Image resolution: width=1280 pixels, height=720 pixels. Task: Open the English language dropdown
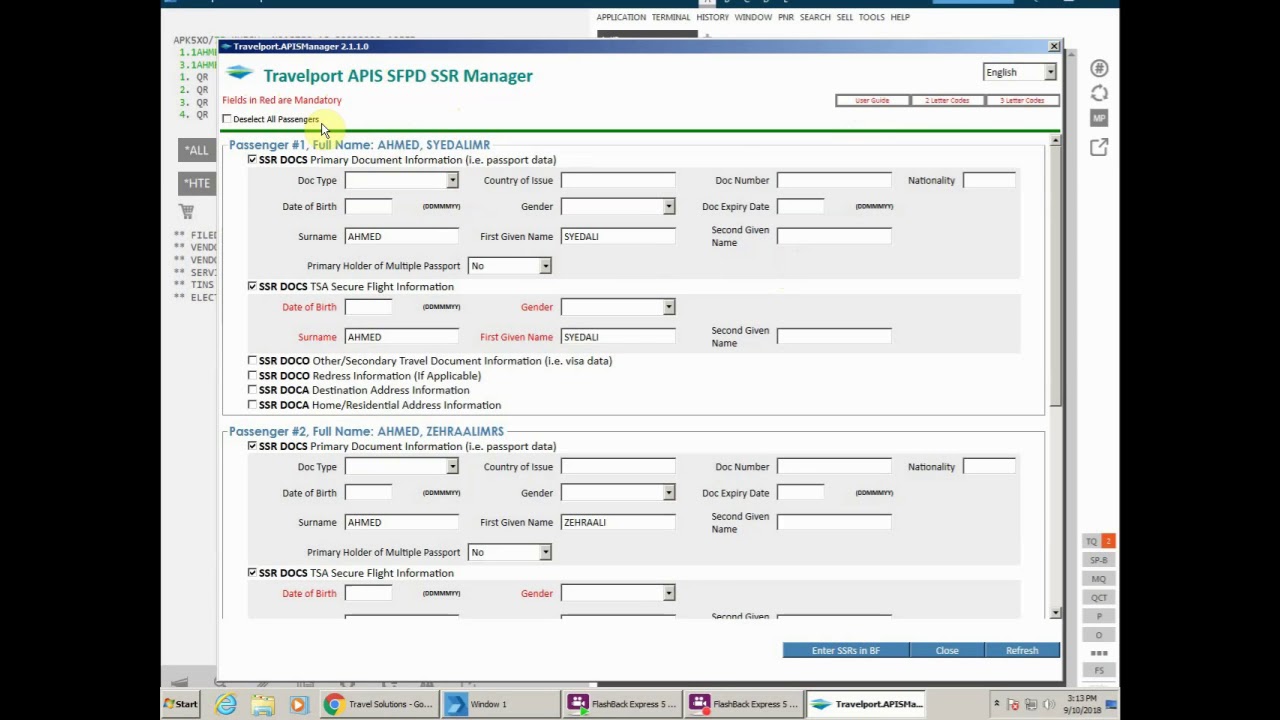tap(1020, 72)
